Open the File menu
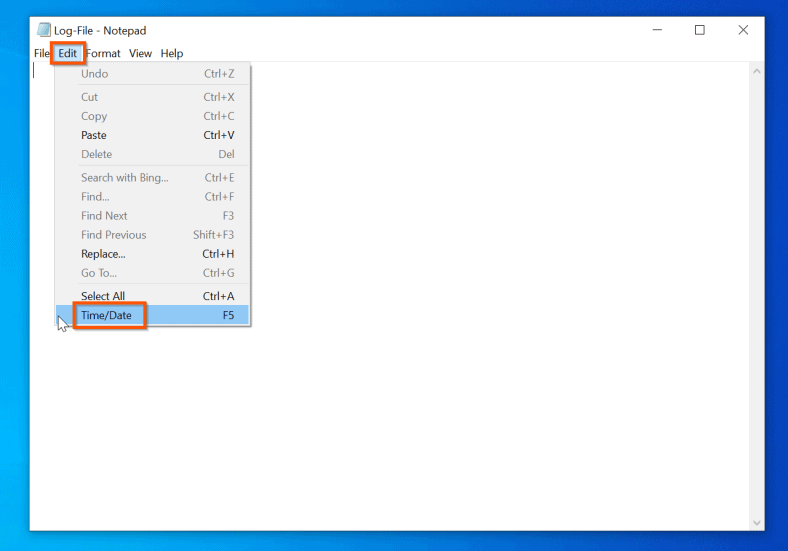 click(x=41, y=53)
